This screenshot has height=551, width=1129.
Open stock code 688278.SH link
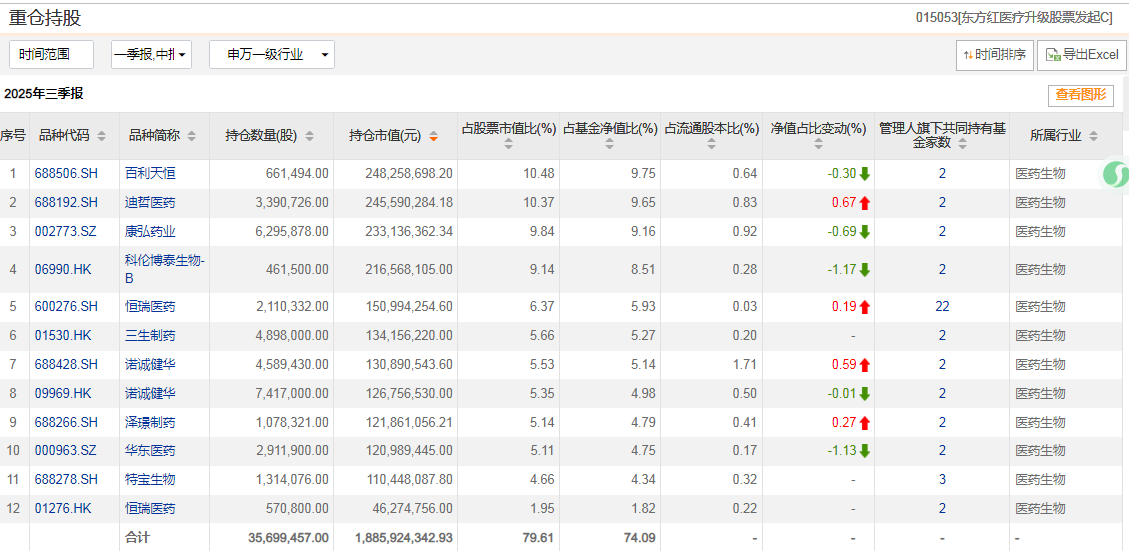coord(66,480)
